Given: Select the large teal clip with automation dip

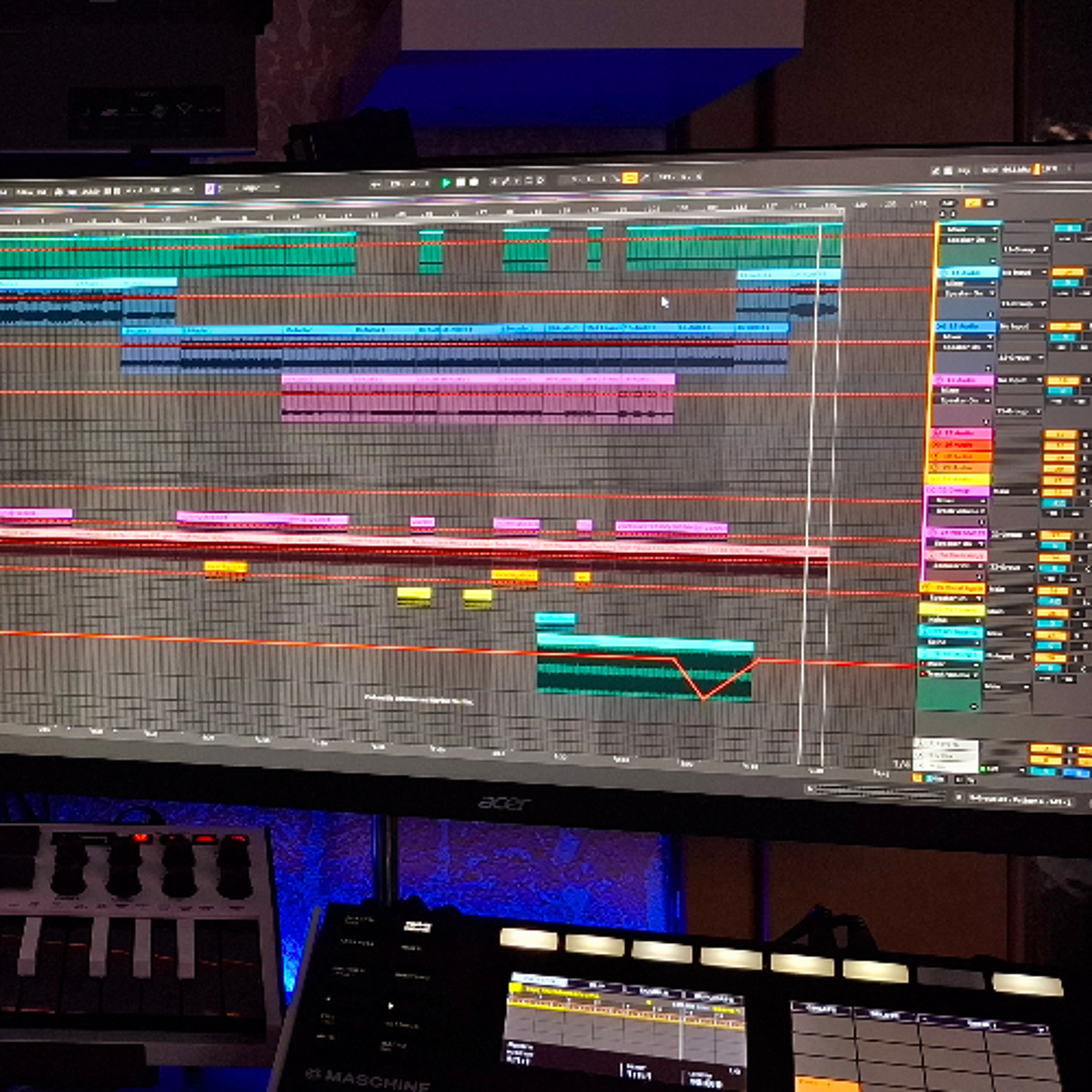Looking at the screenshot, I should click(644, 667).
